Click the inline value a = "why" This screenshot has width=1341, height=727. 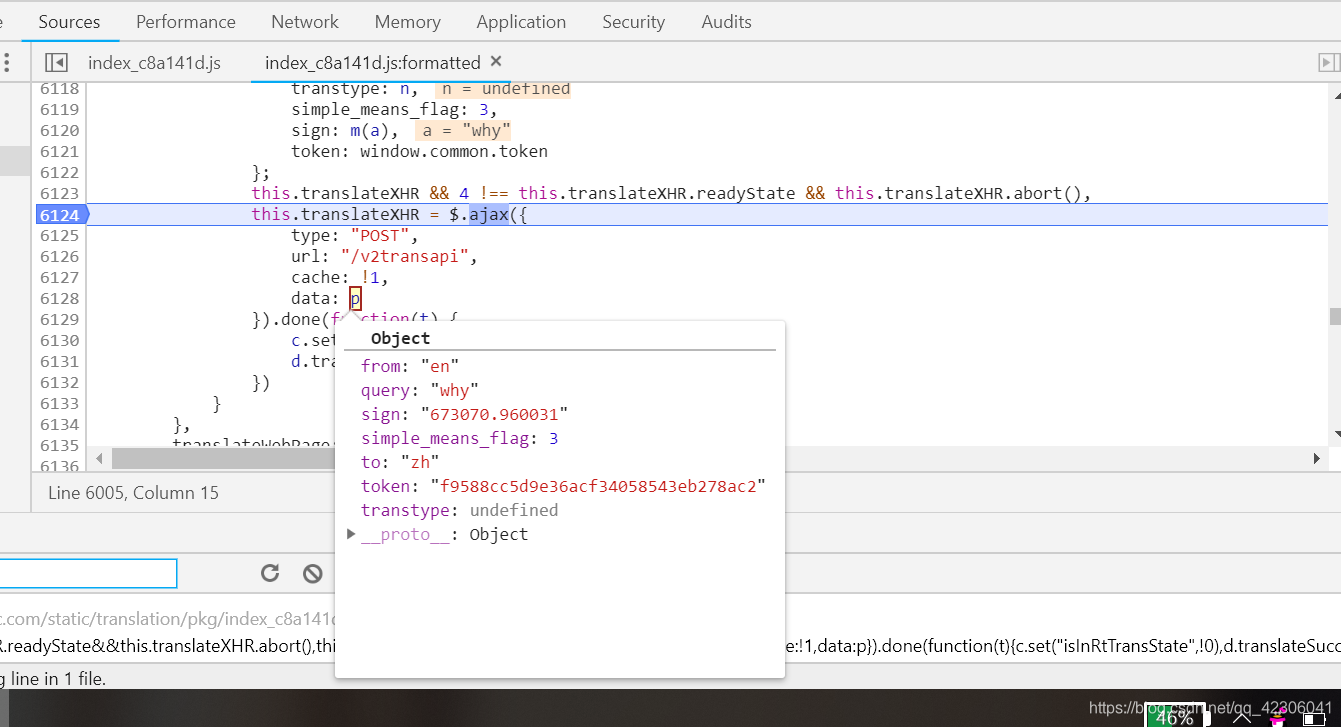464,130
